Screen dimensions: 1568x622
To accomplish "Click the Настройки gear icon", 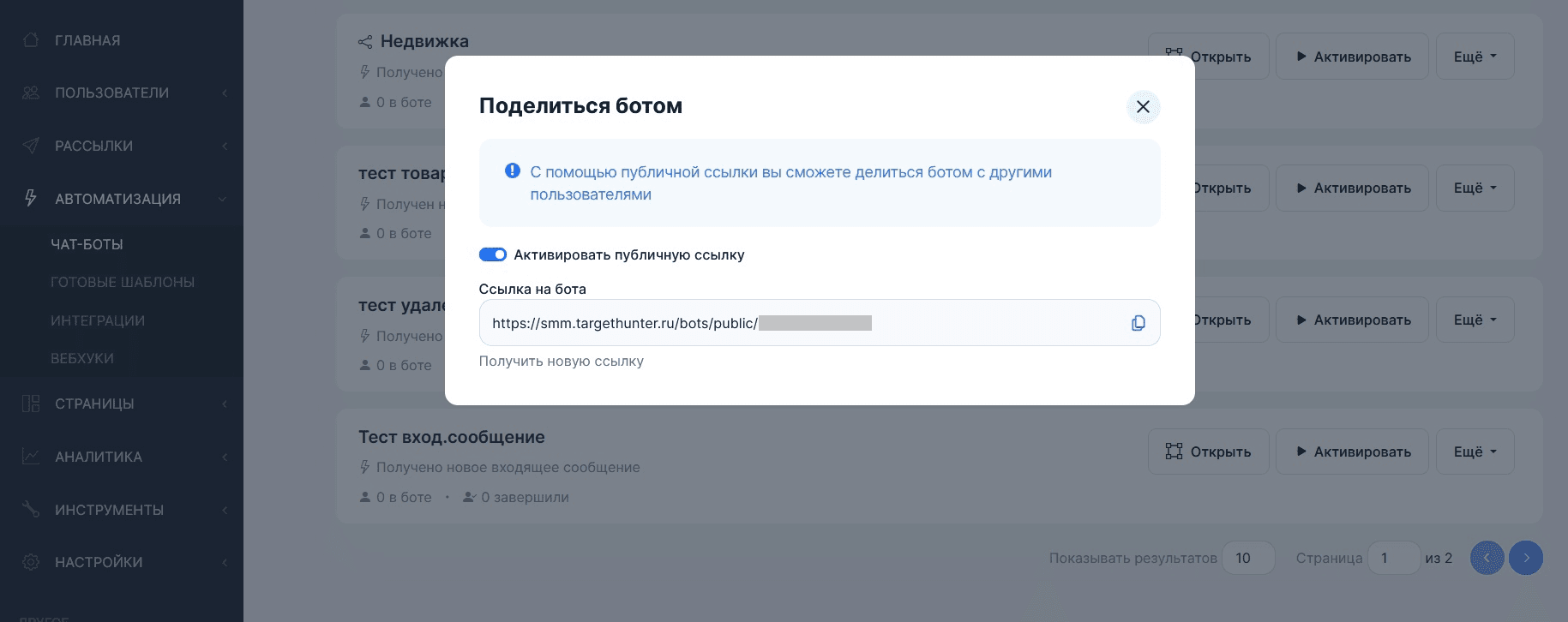I will pyautogui.click(x=31, y=562).
